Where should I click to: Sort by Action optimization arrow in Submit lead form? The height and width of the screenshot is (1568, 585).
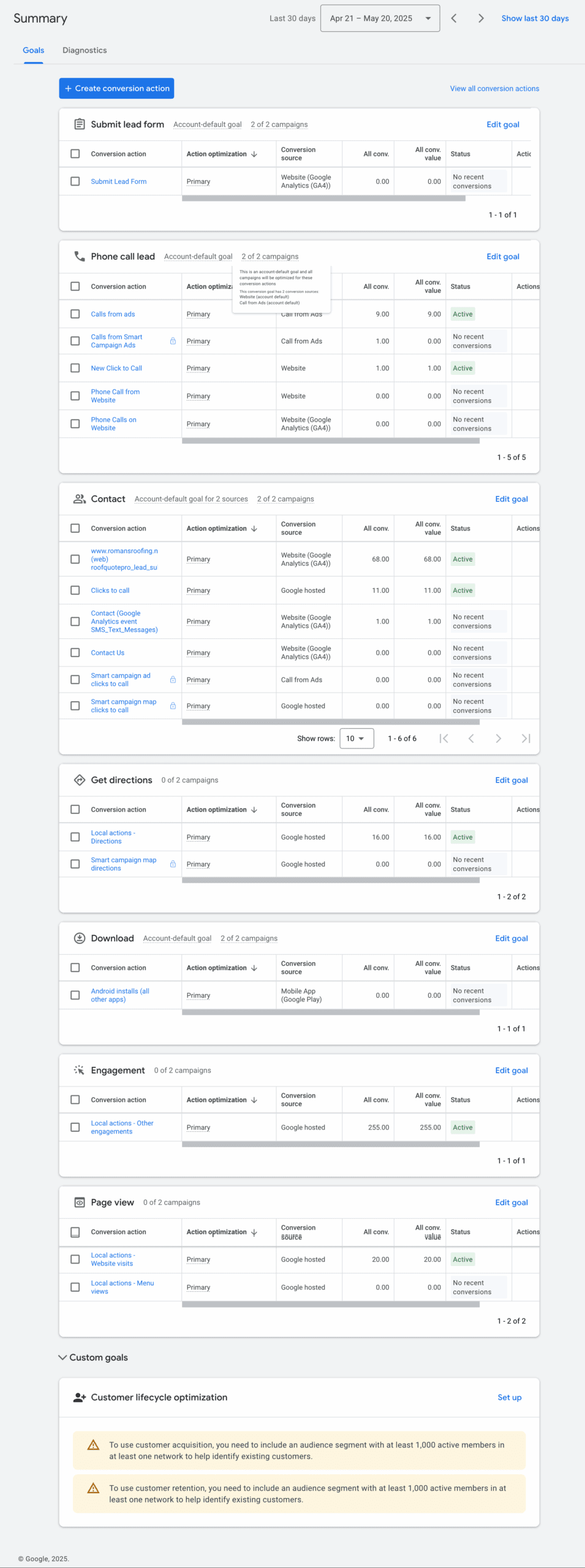tap(254, 154)
